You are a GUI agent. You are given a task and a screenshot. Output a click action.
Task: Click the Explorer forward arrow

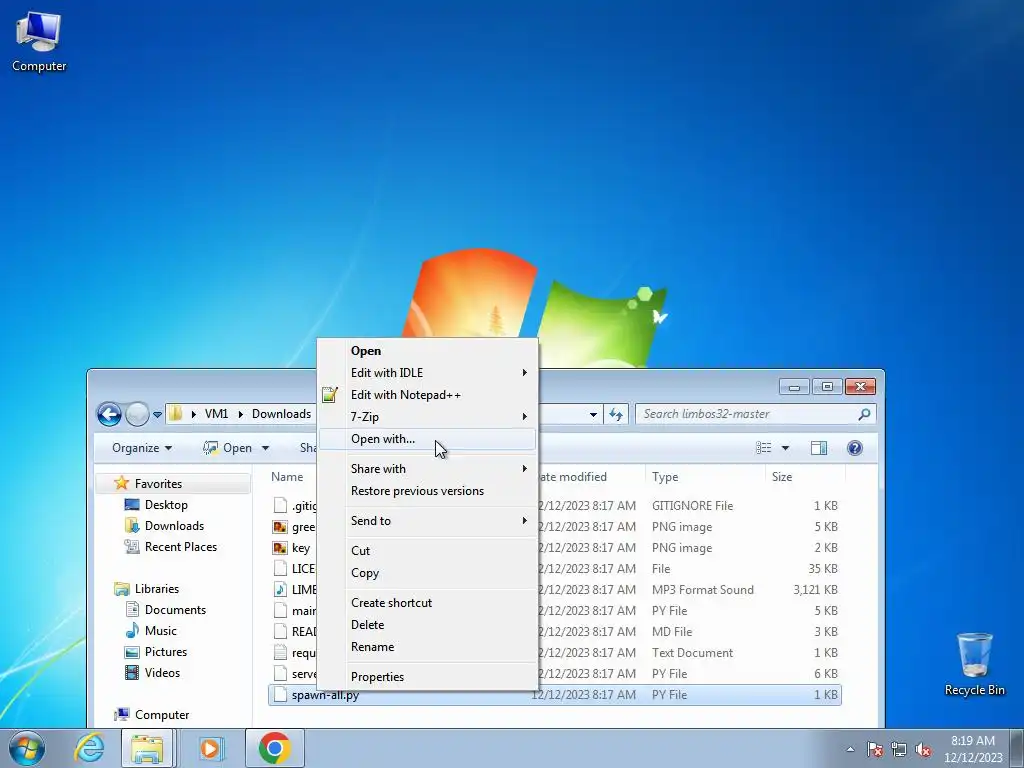tap(137, 414)
